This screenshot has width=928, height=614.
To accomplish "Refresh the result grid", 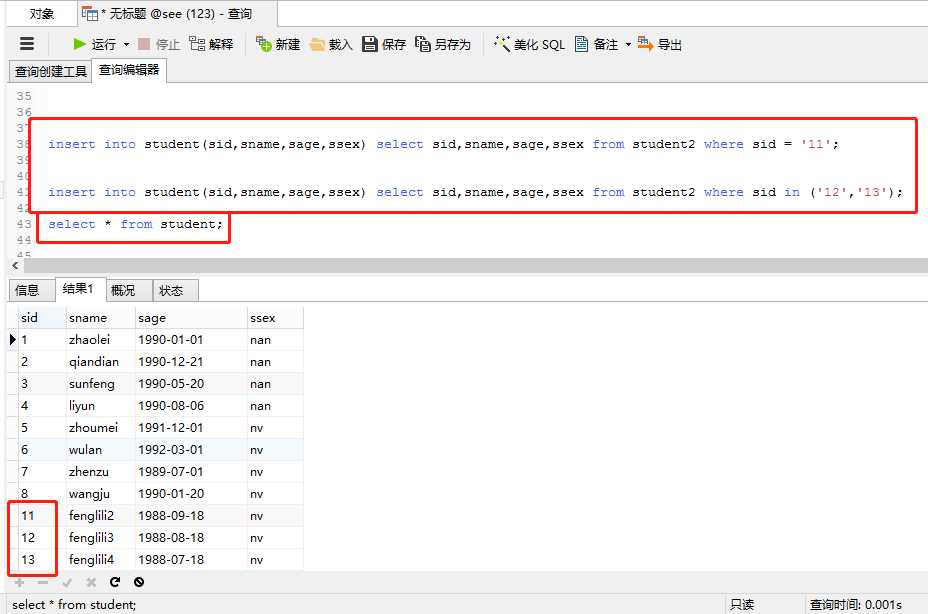I will pos(115,582).
